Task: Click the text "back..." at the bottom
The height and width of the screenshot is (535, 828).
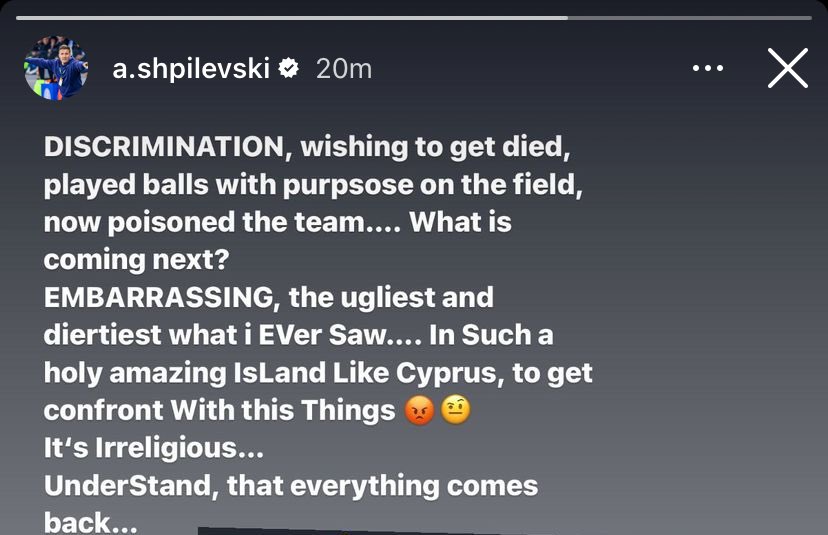Action: [x=90, y=522]
